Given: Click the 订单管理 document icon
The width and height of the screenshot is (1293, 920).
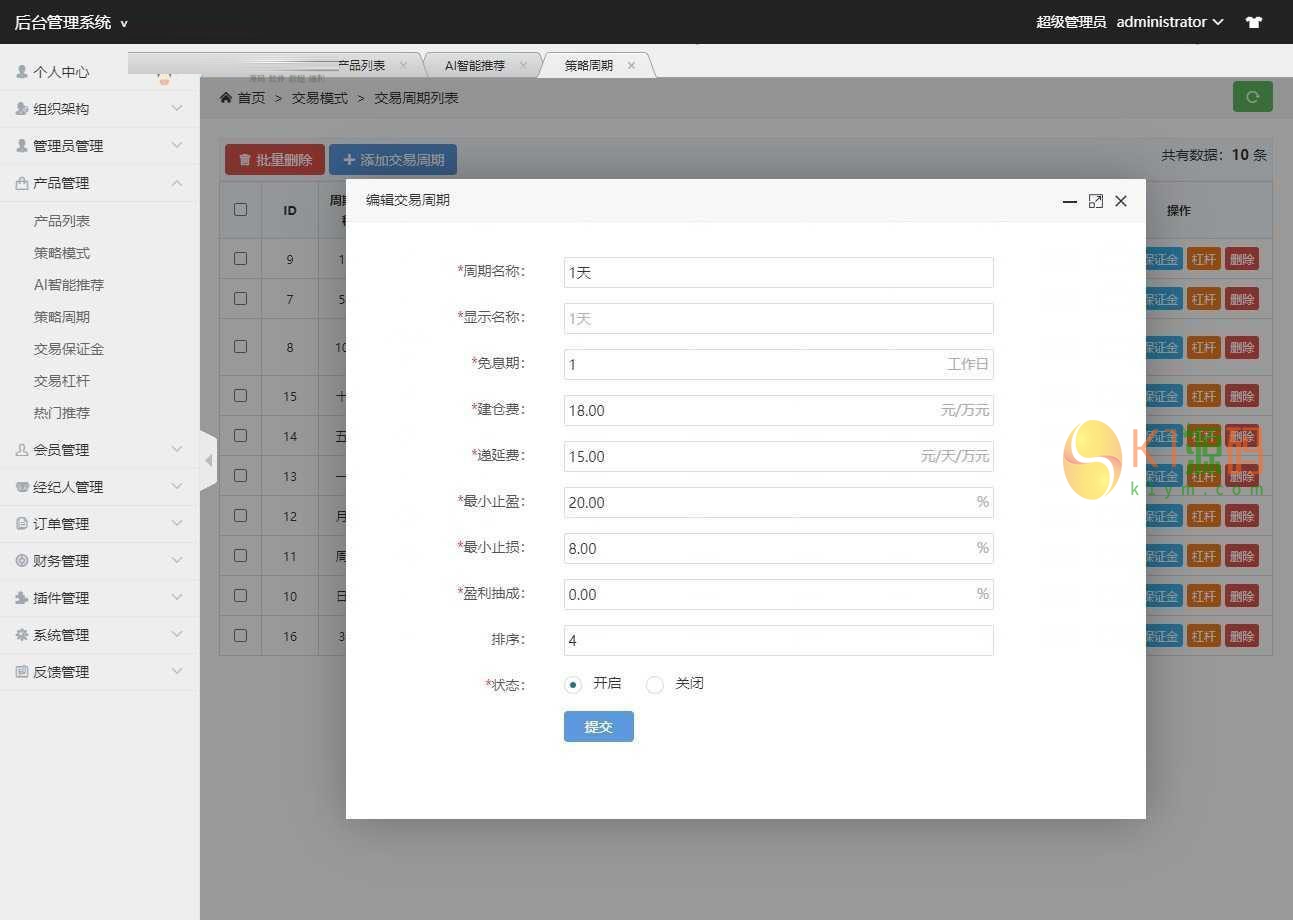Looking at the screenshot, I should point(22,523).
